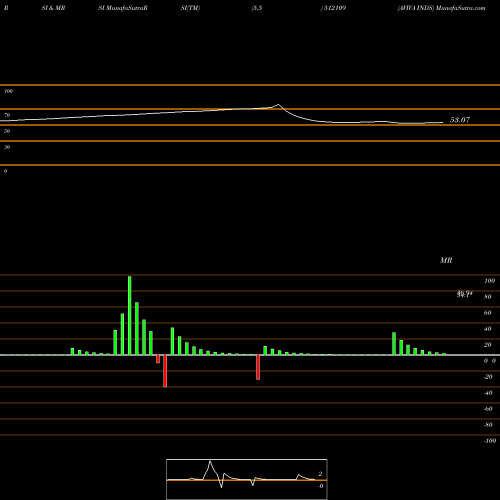This screenshot has width=500, height=500.
Task: Click the tallest green histogram bar
Action: pyautogui.click(x=130, y=315)
